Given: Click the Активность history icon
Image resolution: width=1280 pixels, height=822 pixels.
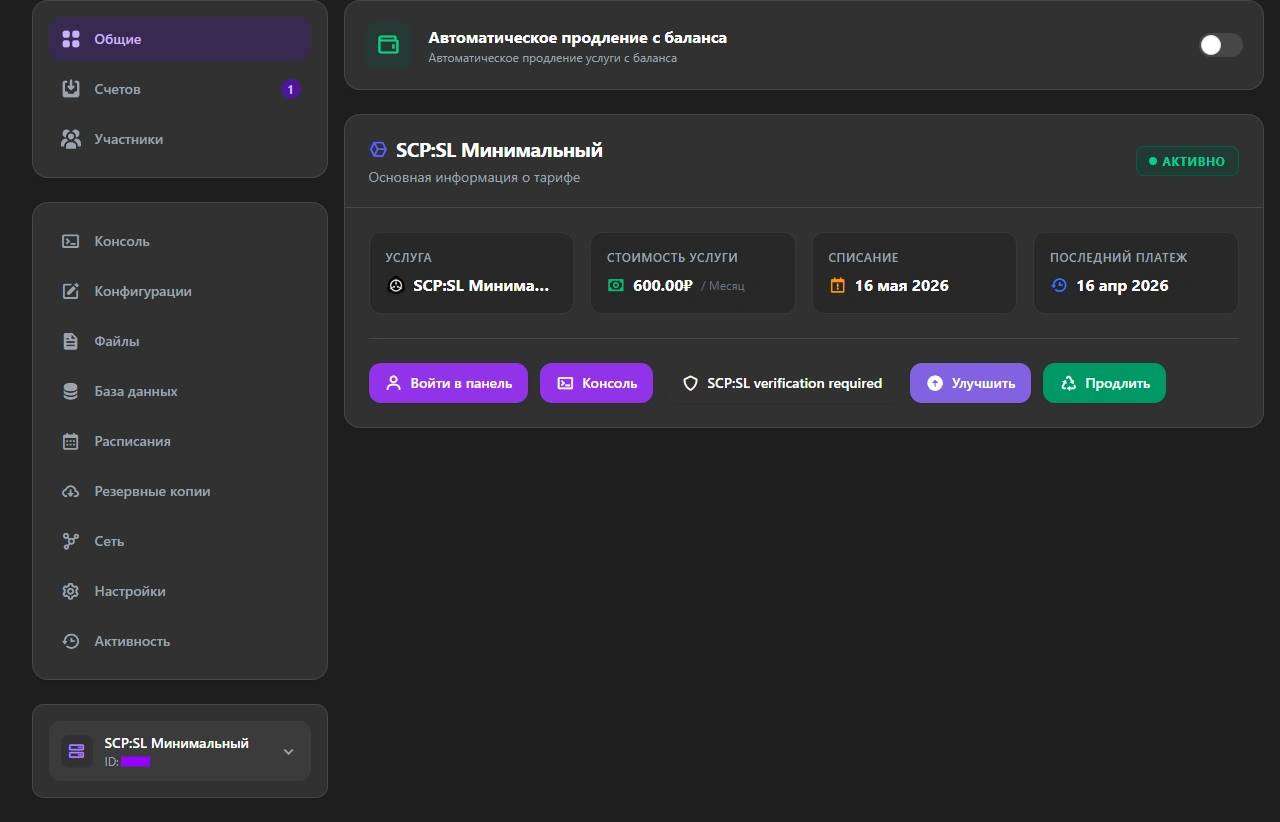Looking at the screenshot, I should pos(71,641).
